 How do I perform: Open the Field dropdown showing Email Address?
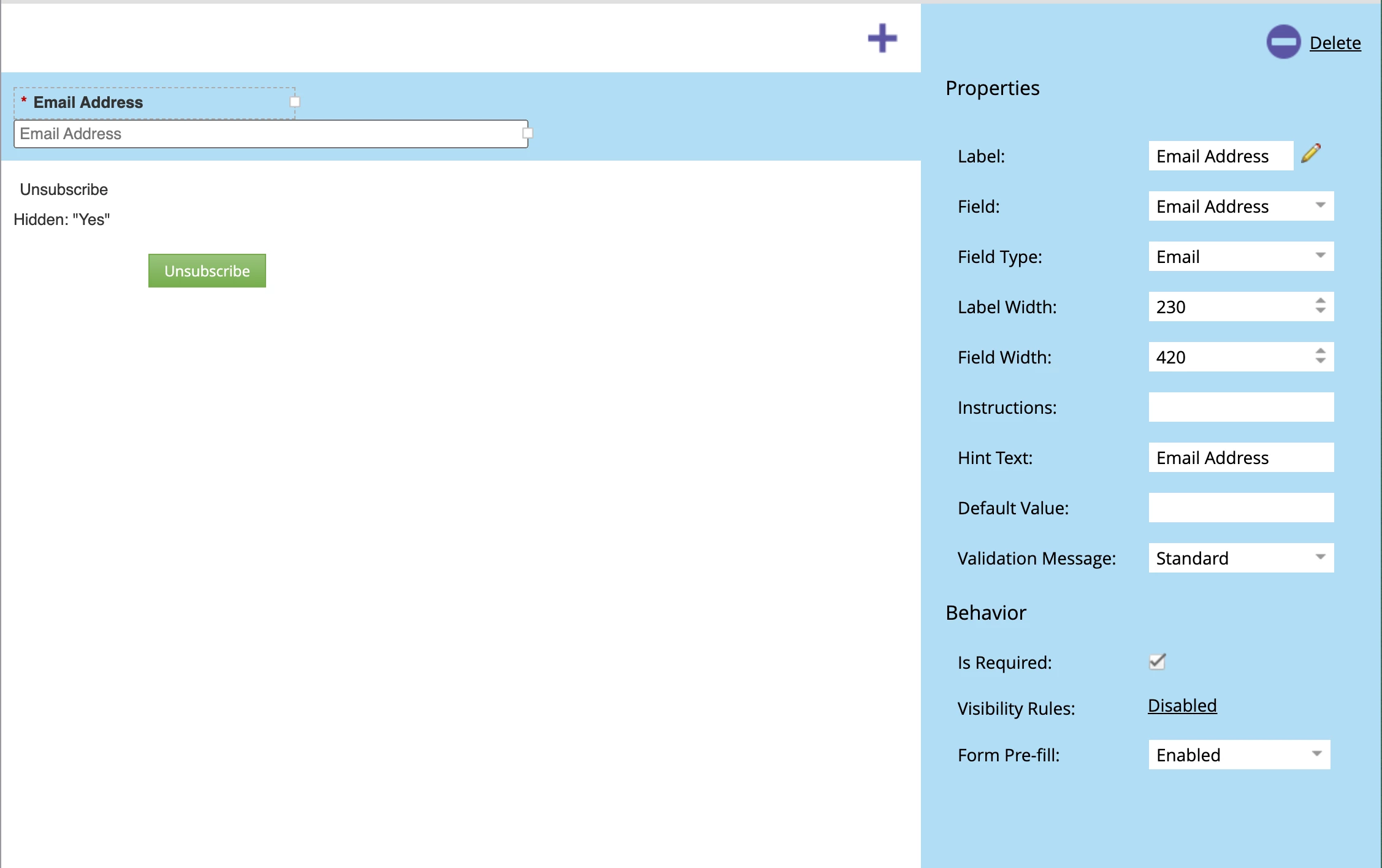[1240, 206]
